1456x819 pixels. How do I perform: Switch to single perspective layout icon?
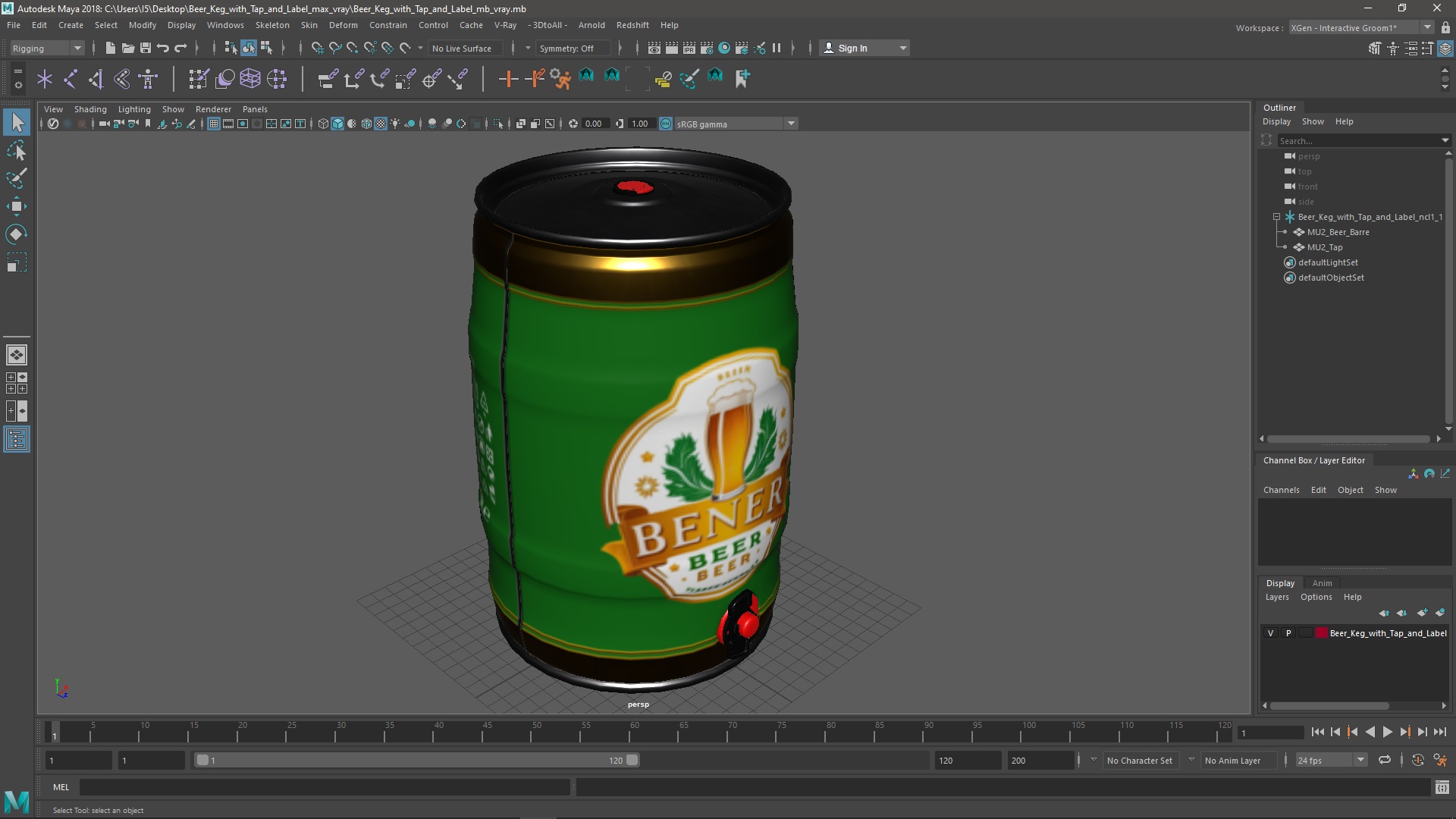pos(17,354)
